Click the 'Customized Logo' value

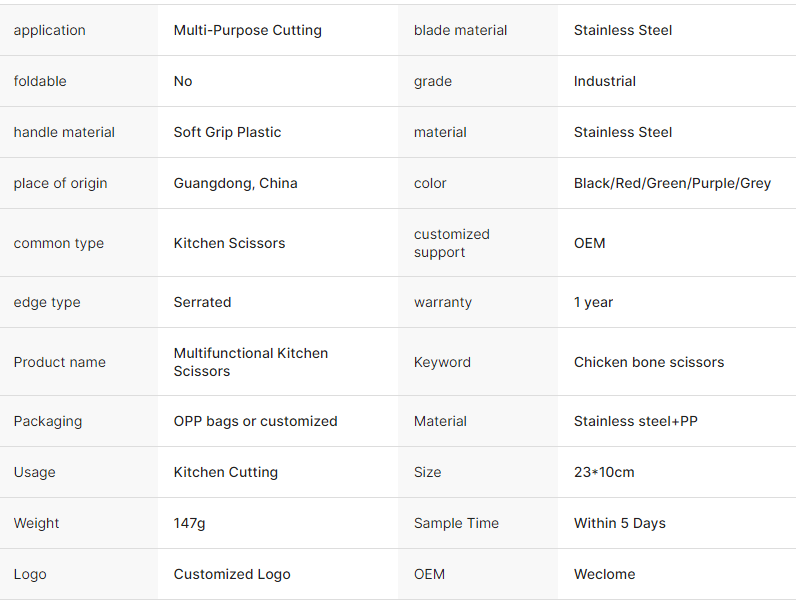click(232, 574)
